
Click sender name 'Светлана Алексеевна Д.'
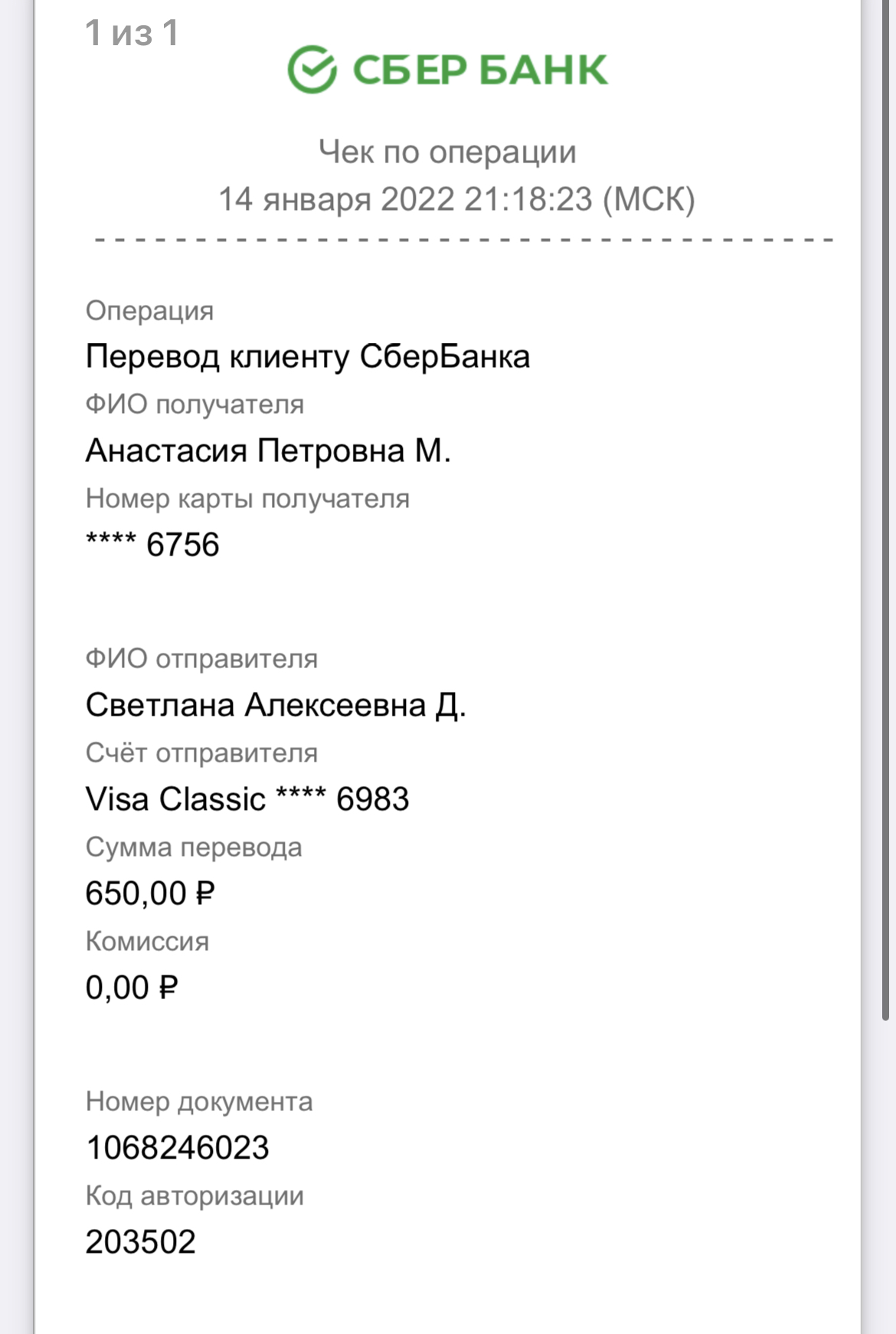(x=276, y=705)
